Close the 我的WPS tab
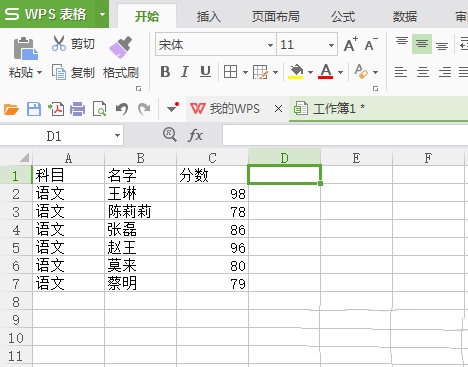 tap(278, 109)
